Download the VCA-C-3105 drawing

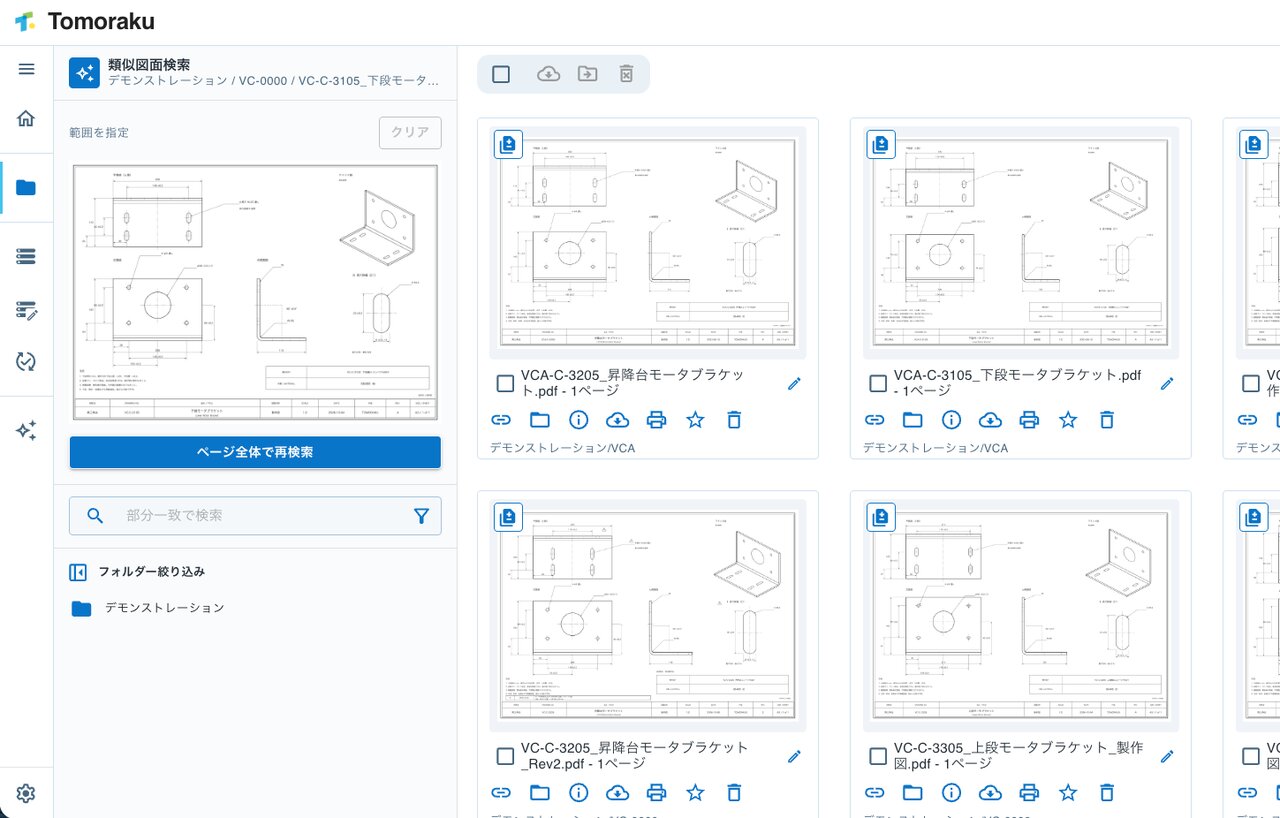pos(990,420)
